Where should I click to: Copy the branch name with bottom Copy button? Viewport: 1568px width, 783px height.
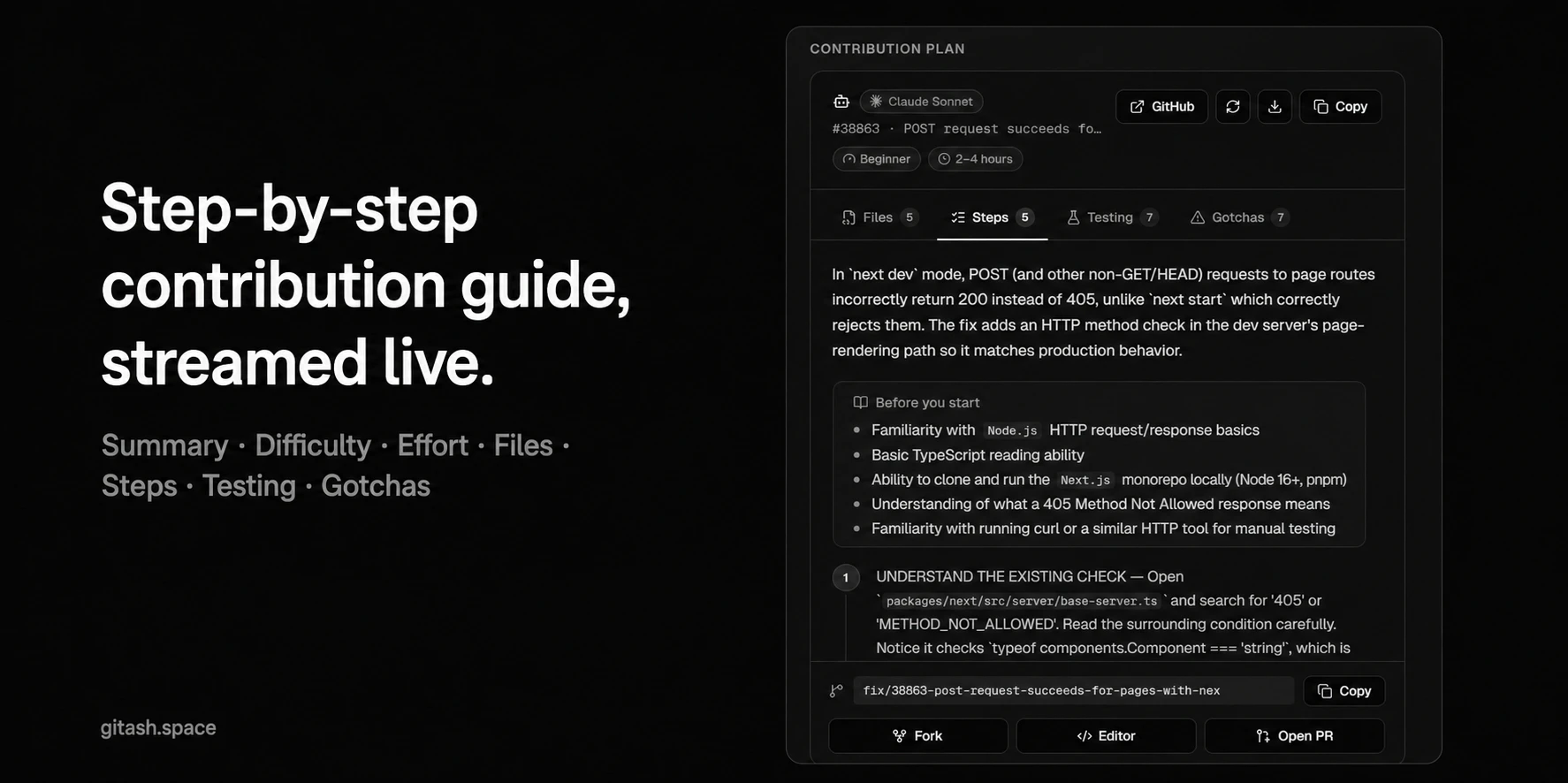1343,691
